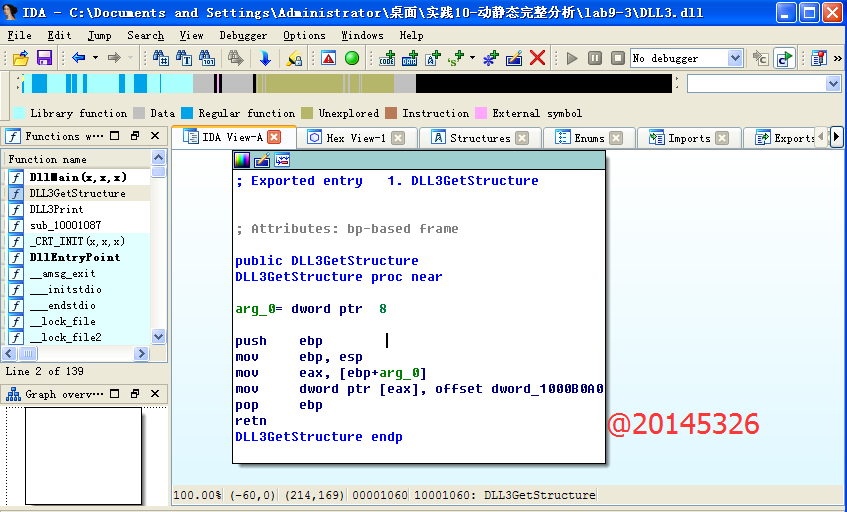Select sub_10001087 function entry
Image resolution: width=847 pixels, height=512 pixels.
click(65, 226)
